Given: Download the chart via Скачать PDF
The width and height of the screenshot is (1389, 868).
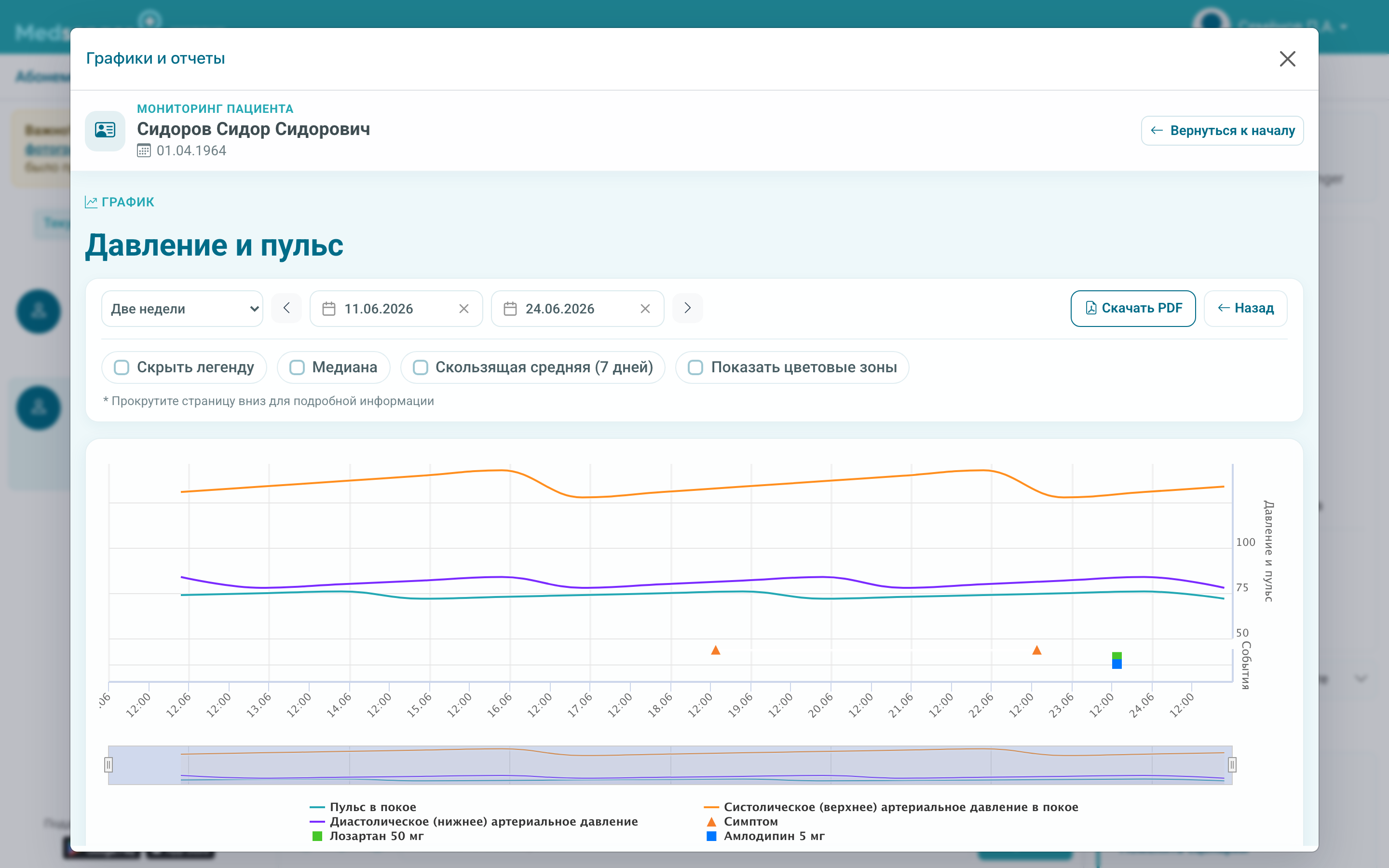Looking at the screenshot, I should click(1133, 308).
